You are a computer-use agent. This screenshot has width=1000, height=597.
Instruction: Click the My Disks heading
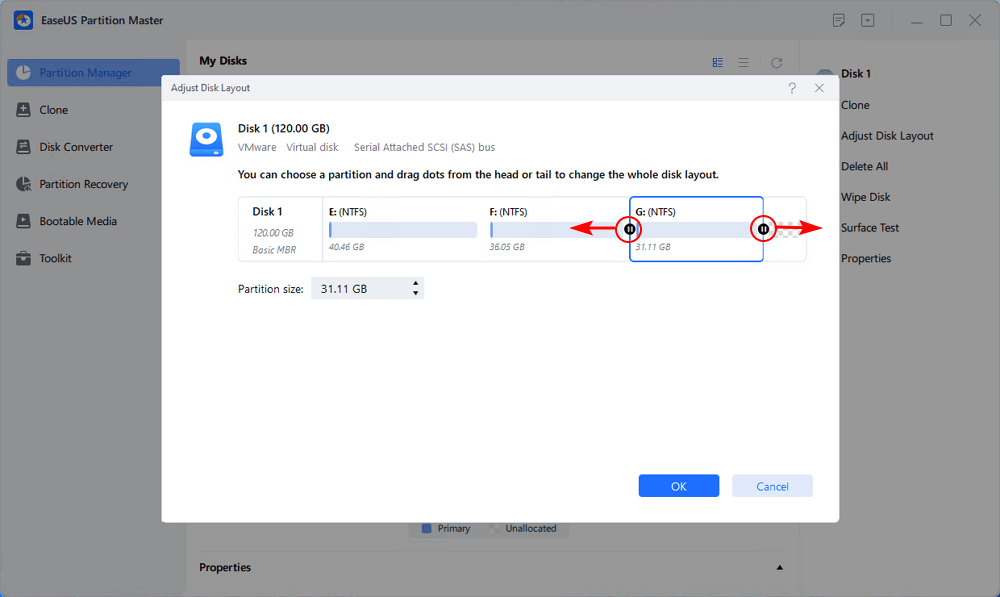tap(223, 61)
